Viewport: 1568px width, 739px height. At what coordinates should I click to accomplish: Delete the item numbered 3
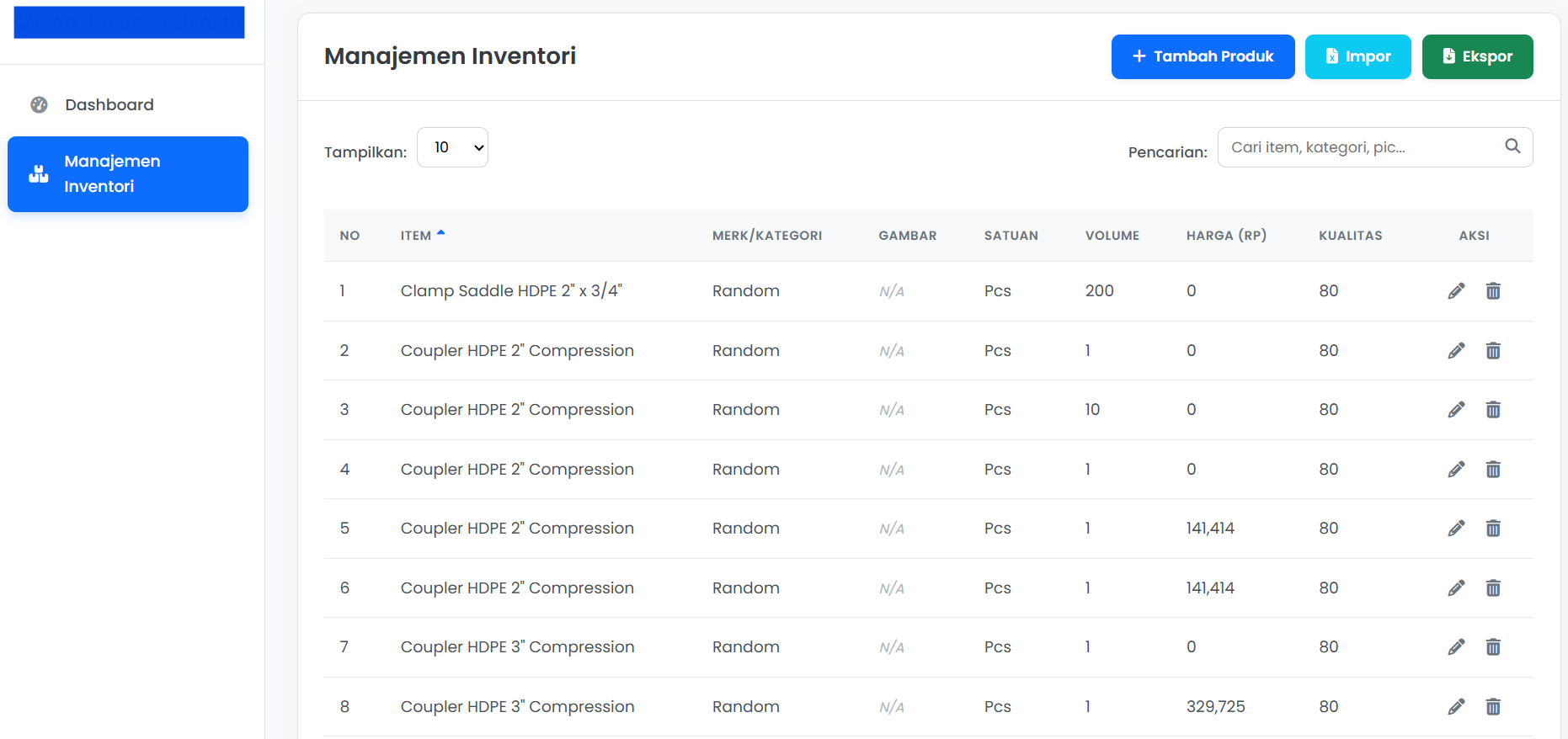tap(1493, 410)
